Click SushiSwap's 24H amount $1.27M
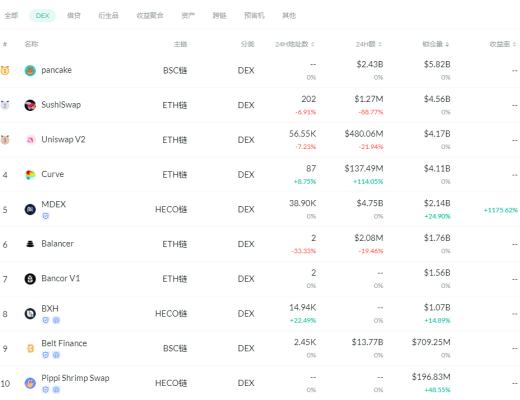520x400 pixels. [369, 99]
